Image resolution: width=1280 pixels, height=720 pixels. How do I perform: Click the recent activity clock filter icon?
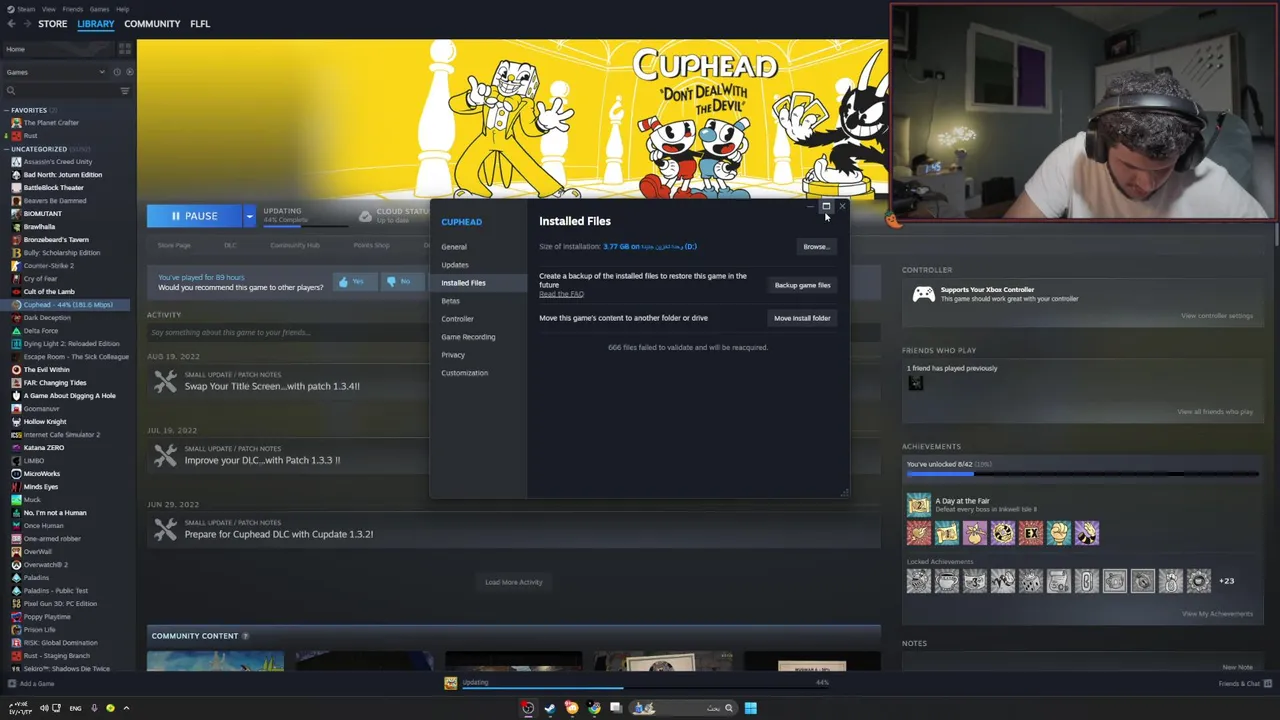pos(117,72)
